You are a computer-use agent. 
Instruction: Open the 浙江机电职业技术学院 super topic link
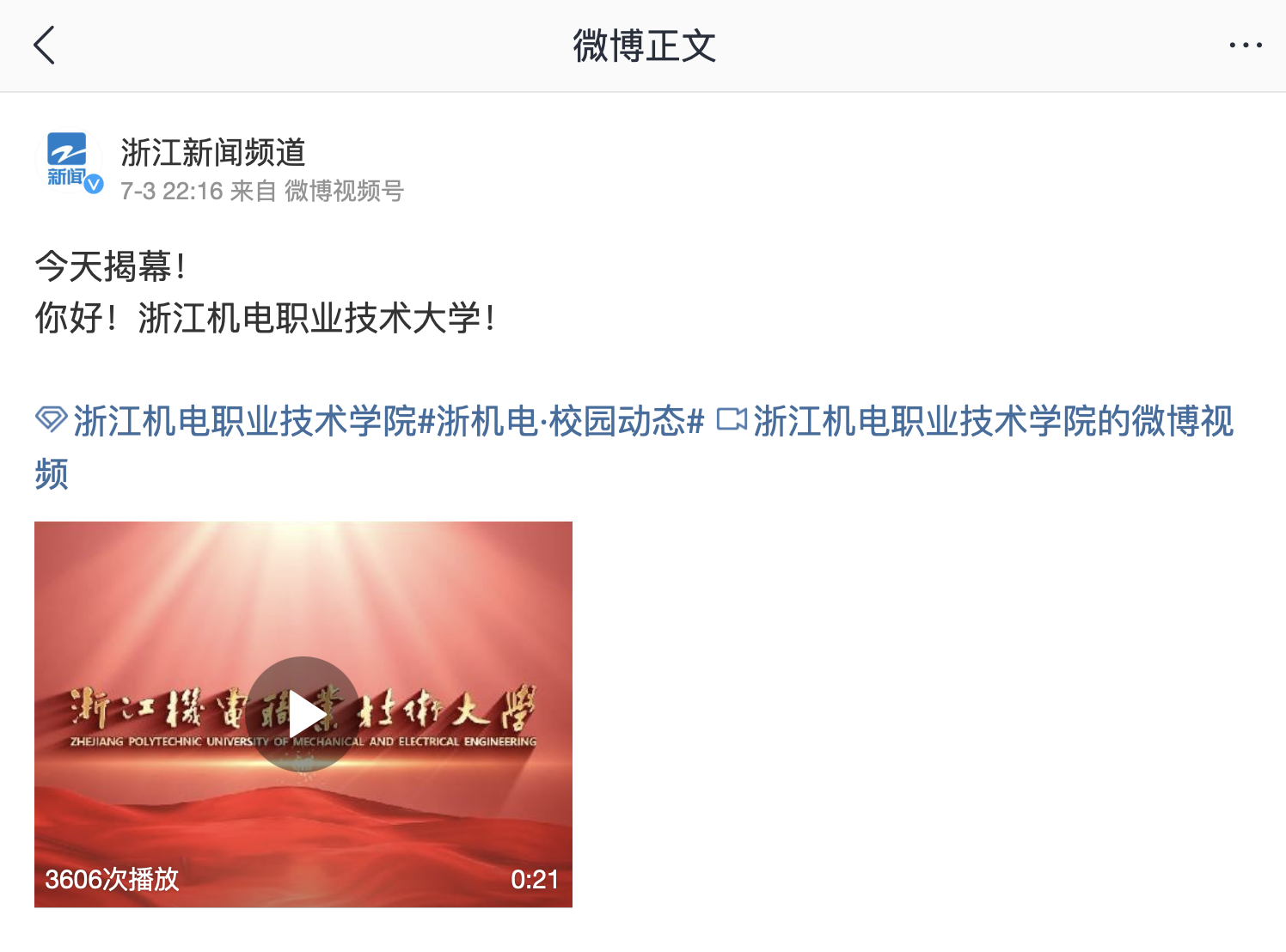(x=245, y=421)
